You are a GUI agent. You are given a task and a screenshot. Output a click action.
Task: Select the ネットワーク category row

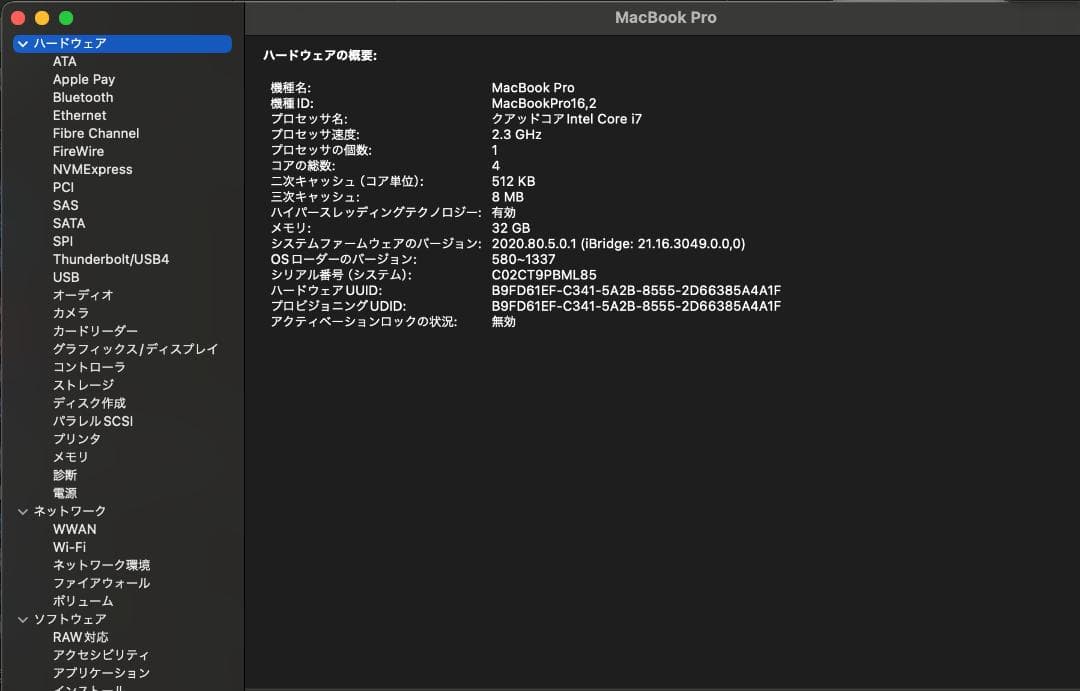[123, 511]
